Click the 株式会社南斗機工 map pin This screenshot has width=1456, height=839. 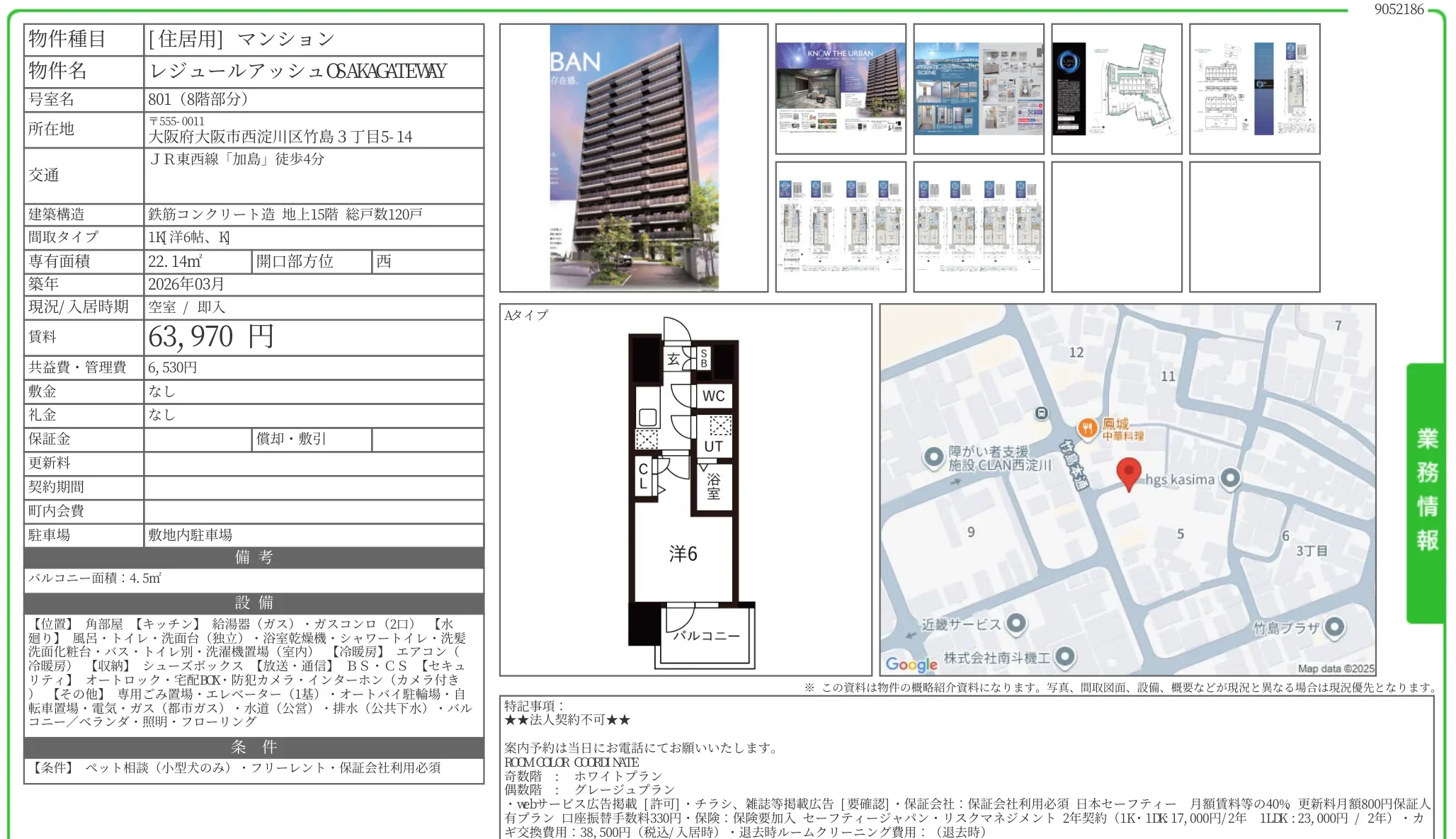coord(1067,656)
